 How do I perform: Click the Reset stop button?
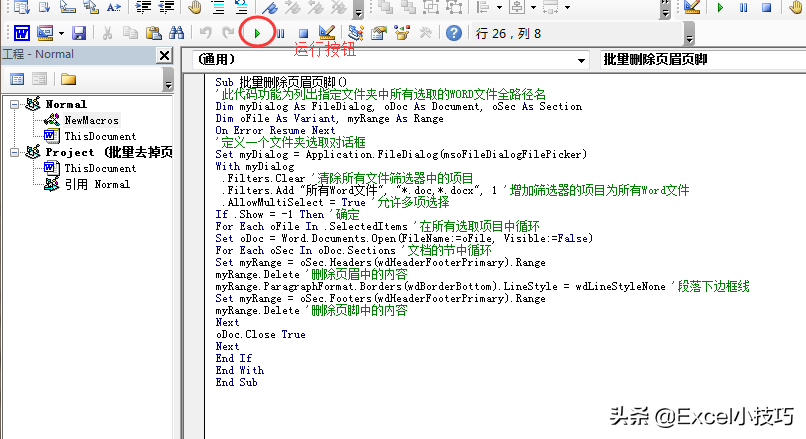(x=302, y=33)
